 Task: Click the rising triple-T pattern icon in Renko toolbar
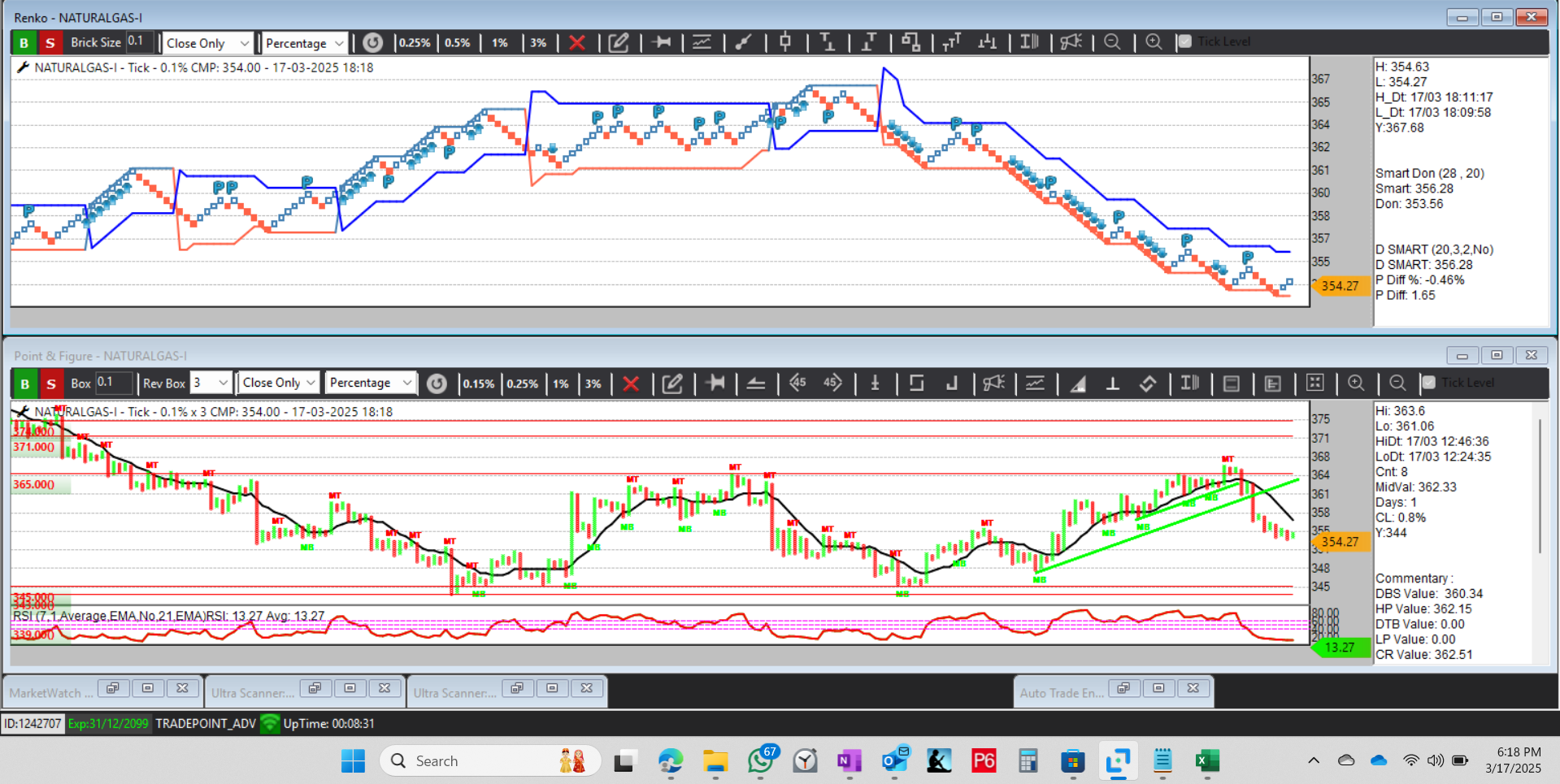pyautogui.click(x=952, y=41)
